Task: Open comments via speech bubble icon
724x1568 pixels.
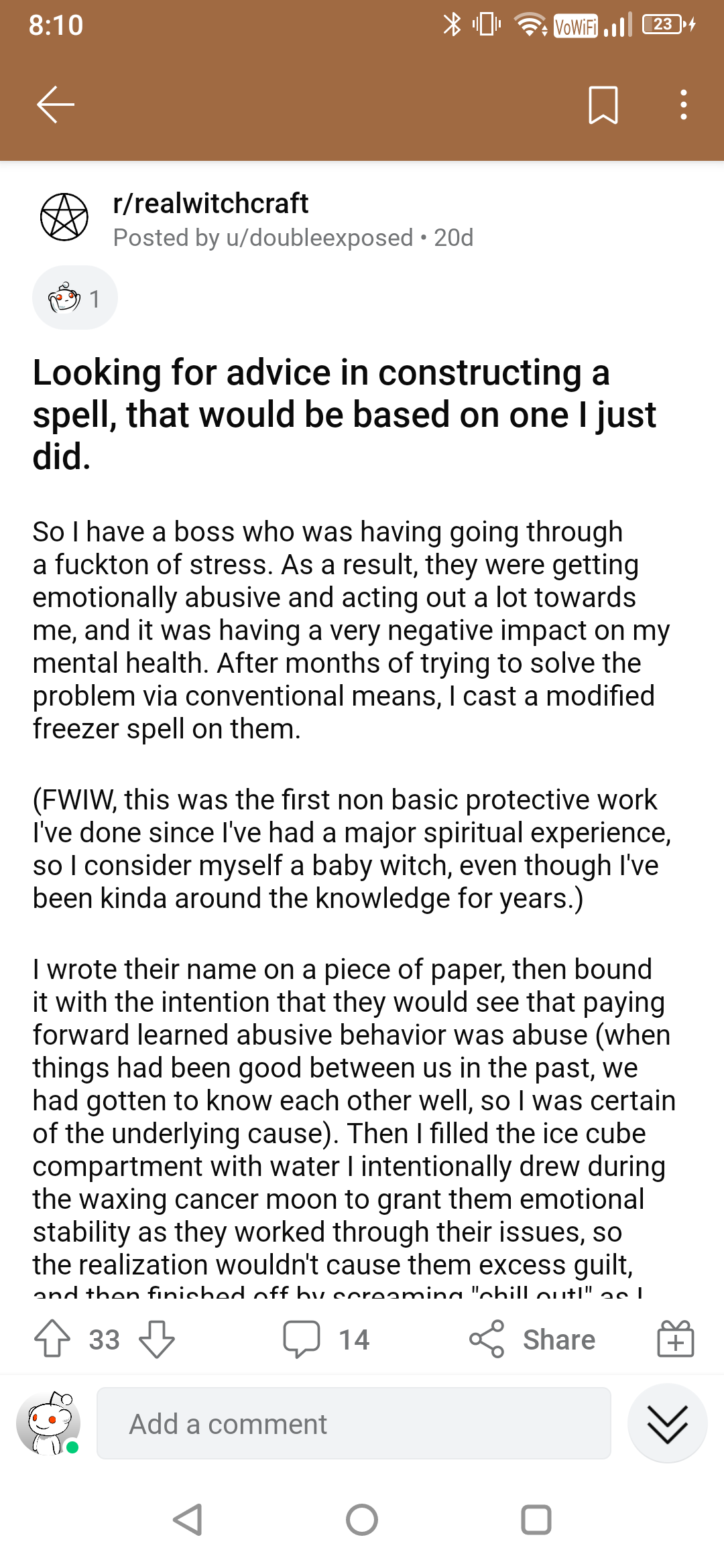Action: (302, 1340)
